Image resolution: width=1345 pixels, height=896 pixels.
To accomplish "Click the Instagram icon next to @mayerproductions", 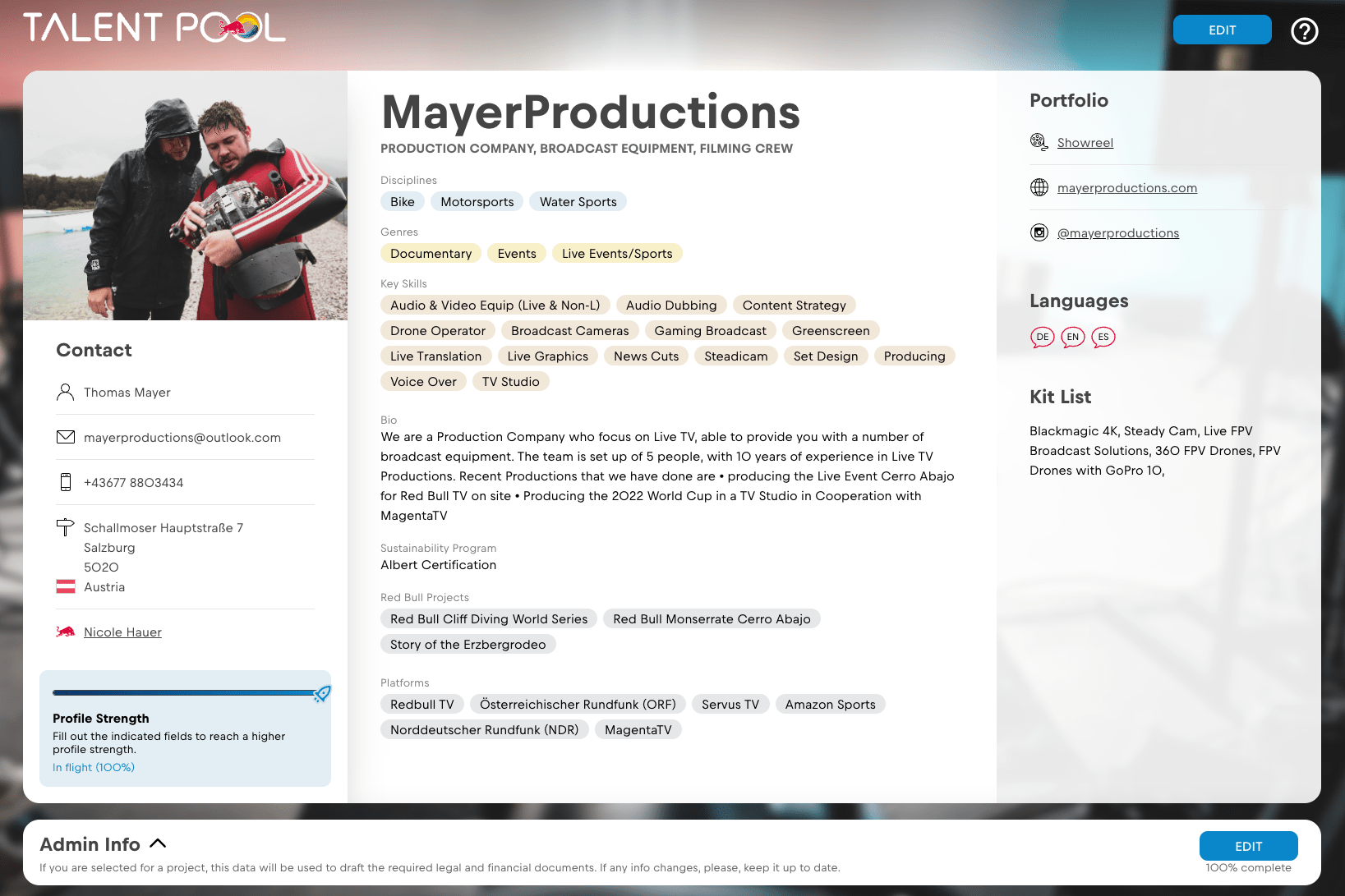I will click(1039, 232).
